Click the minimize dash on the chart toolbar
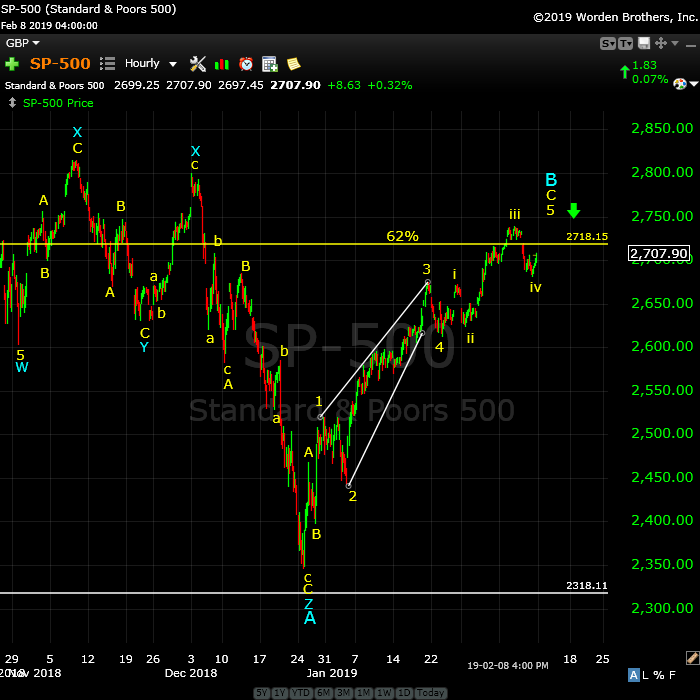The image size is (700, 700). click(x=691, y=45)
